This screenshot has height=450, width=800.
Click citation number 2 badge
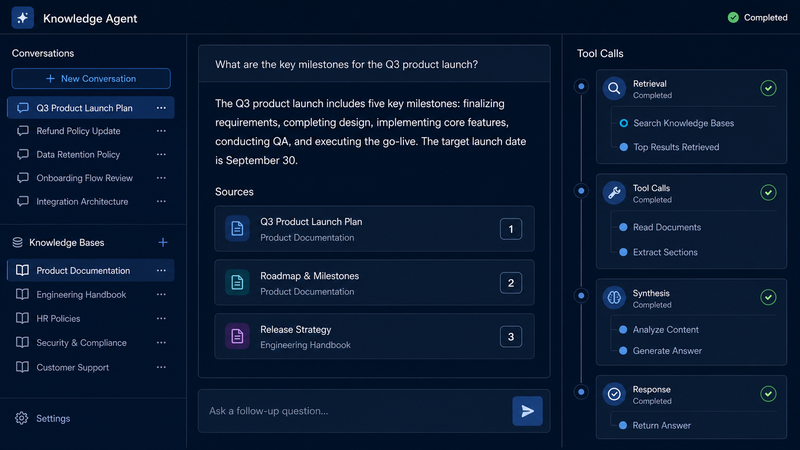[511, 283]
